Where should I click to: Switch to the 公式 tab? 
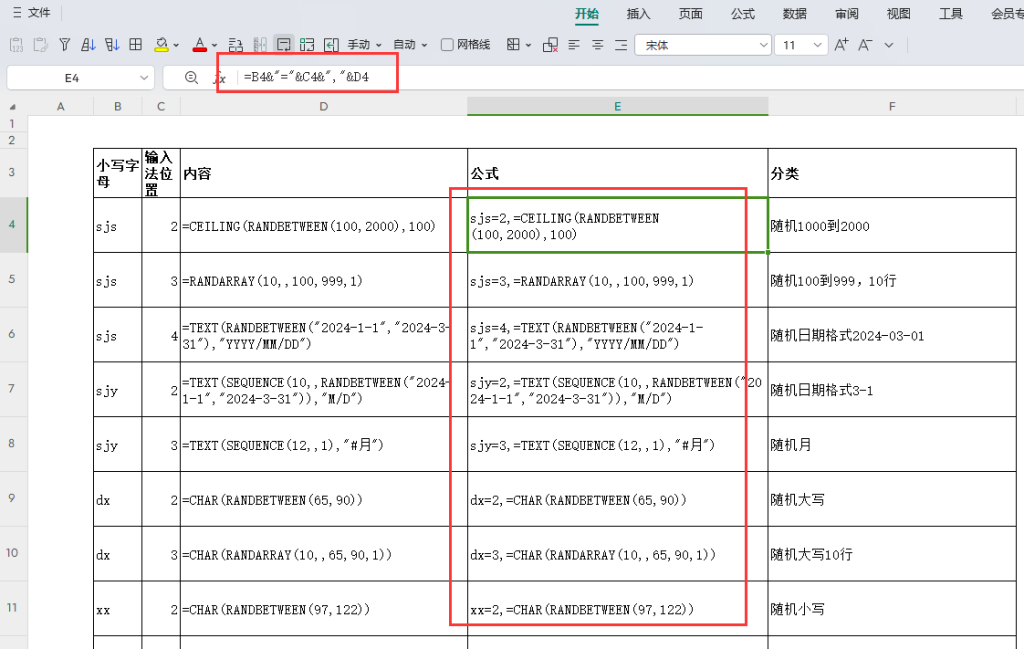tap(743, 14)
